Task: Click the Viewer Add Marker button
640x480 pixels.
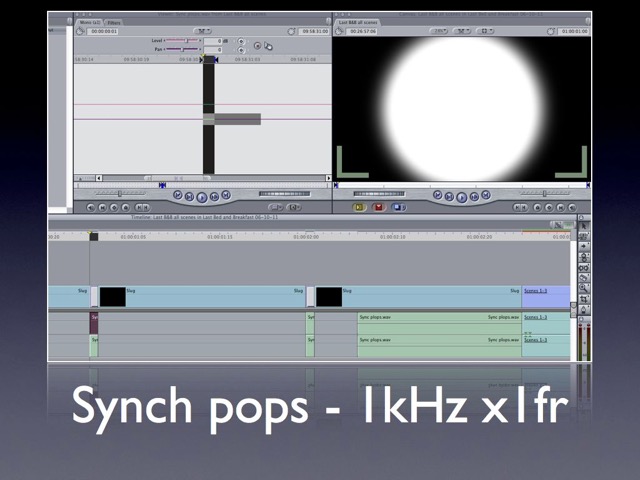Action: (126, 208)
